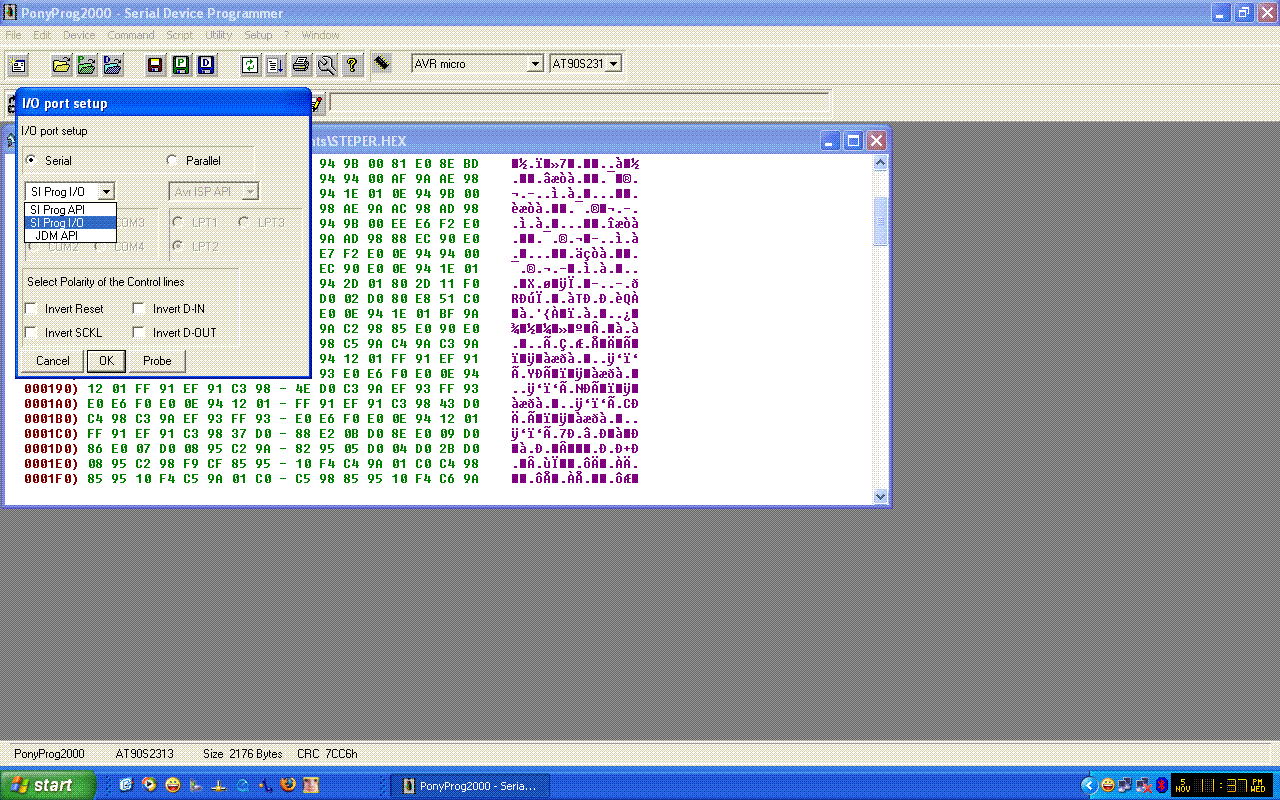Click the empty text field in second toolbar
The image size is (1280, 800).
tap(580, 102)
